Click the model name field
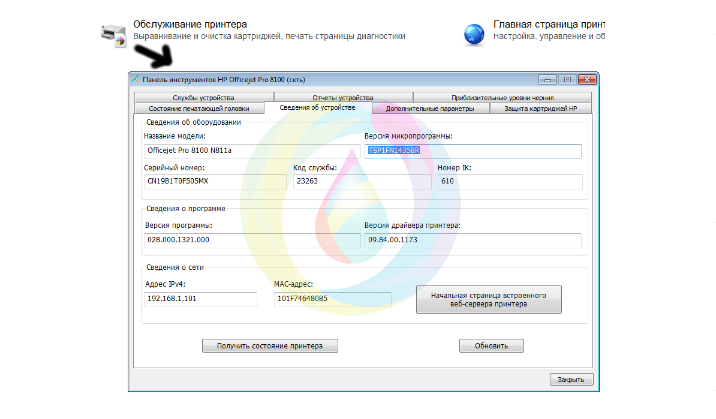Image resolution: width=716 pixels, height=419 pixels. 252,151
